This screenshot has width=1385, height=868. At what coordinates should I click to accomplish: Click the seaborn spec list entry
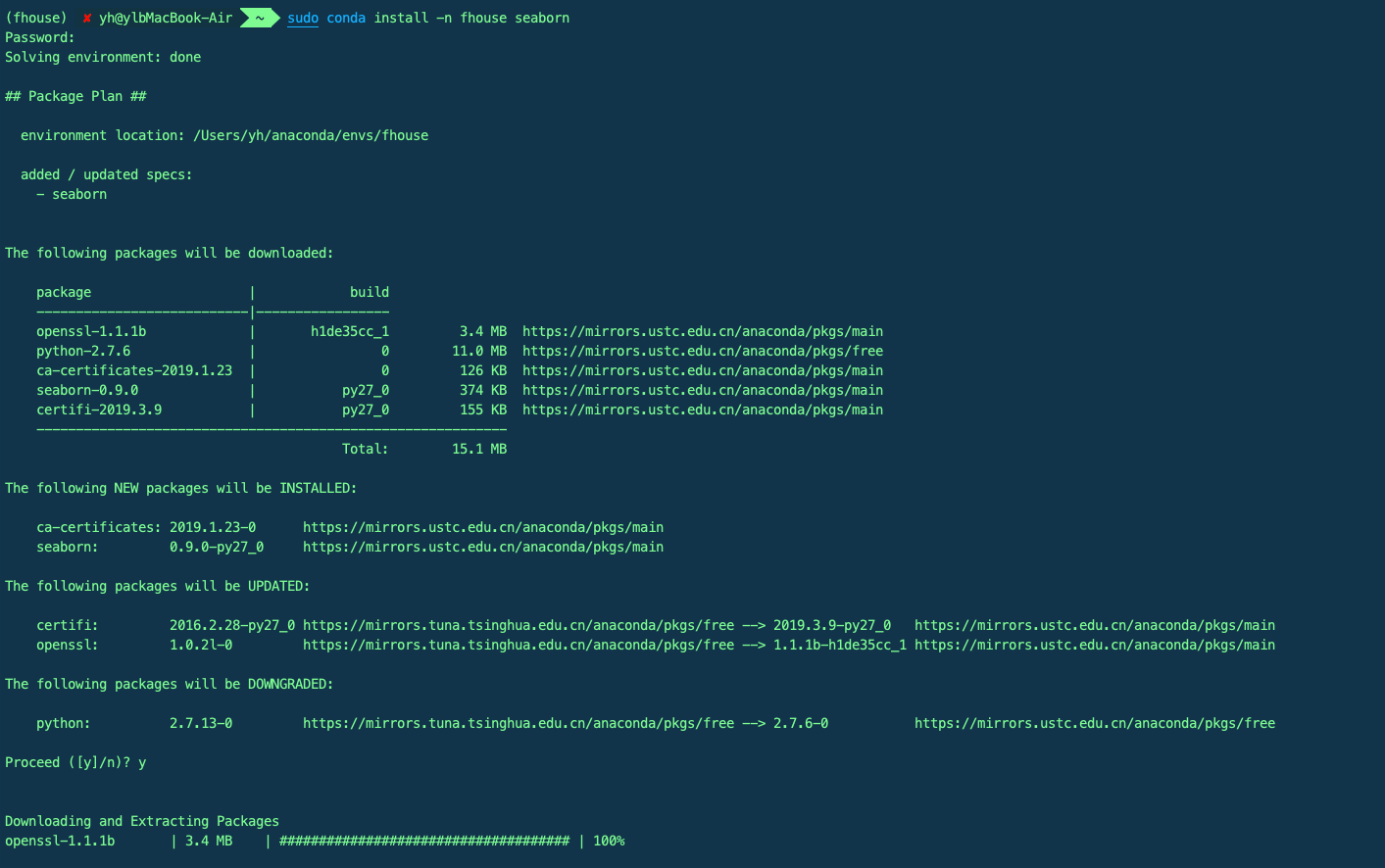(71, 194)
